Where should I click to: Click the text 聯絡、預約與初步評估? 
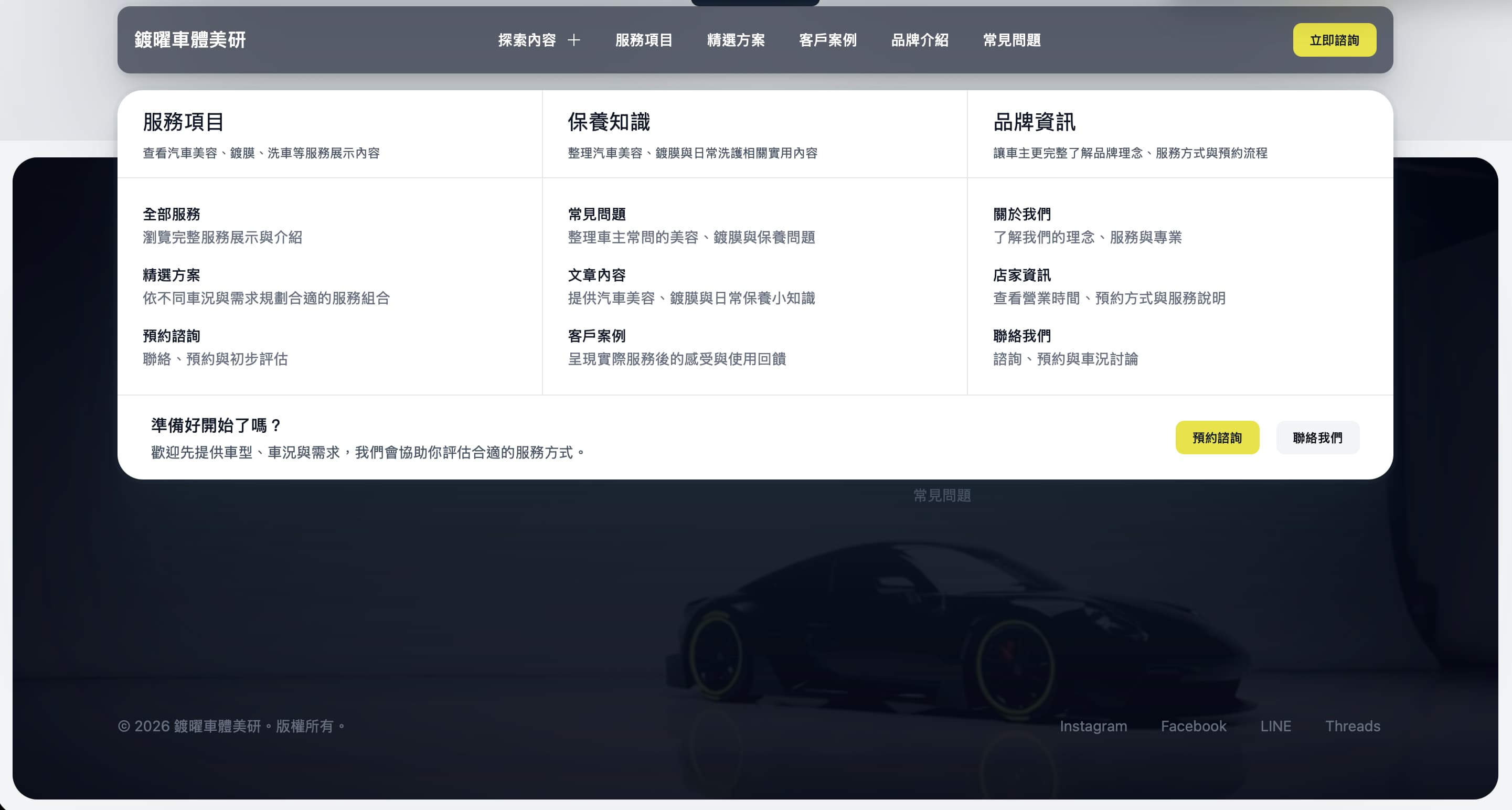click(x=216, y=359)
